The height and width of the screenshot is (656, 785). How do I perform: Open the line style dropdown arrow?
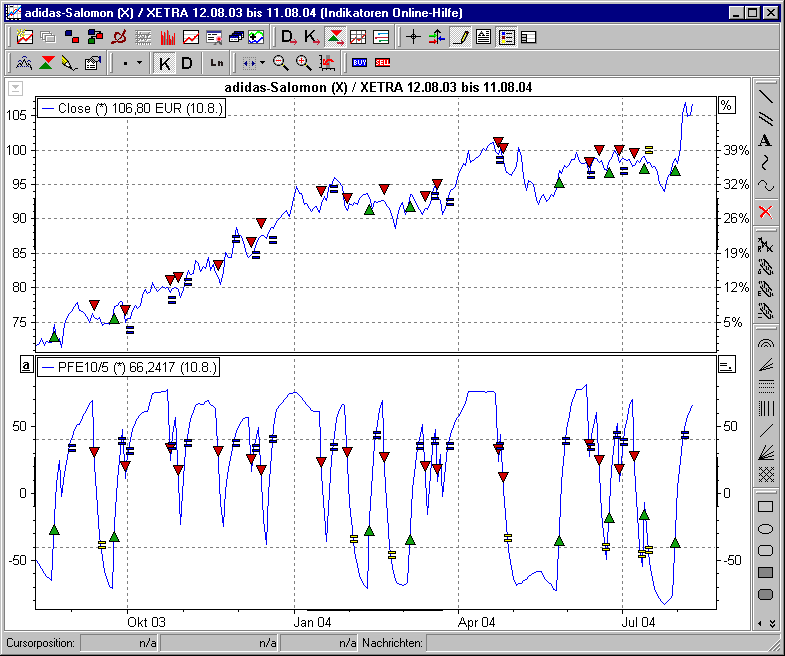139,63
